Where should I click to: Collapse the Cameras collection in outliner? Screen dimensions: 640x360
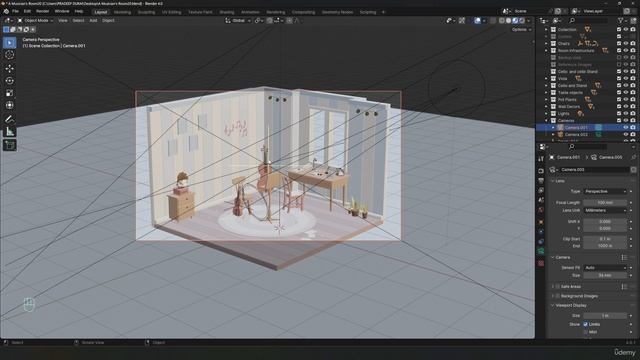point(547,120)
